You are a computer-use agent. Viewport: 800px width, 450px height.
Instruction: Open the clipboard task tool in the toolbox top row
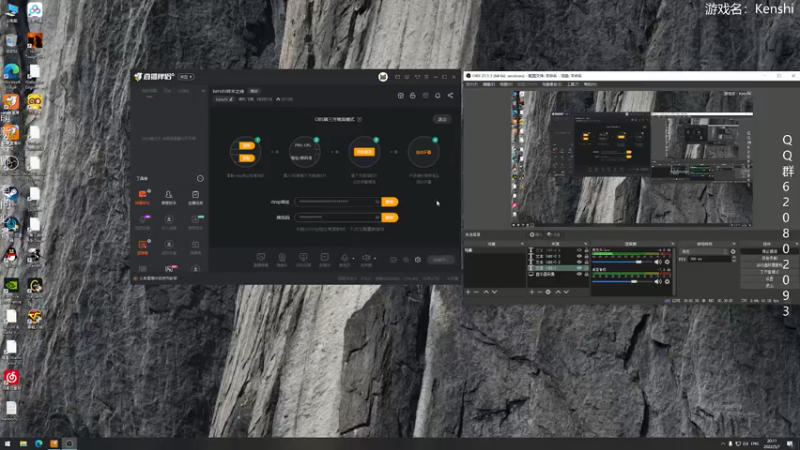pos(195,194)
